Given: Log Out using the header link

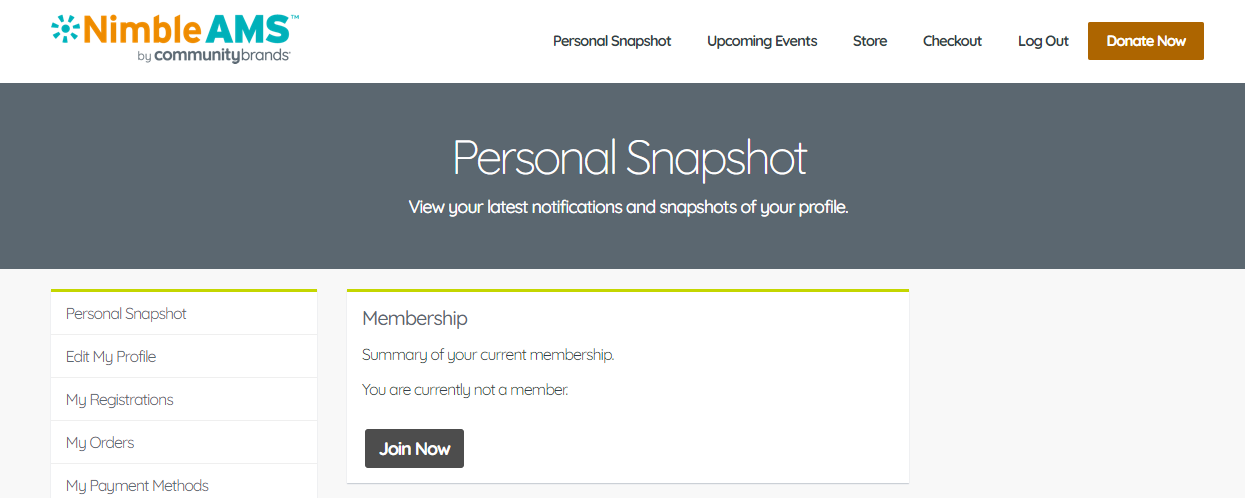Looking at the screenshot, I should (x=1043, y=41).
